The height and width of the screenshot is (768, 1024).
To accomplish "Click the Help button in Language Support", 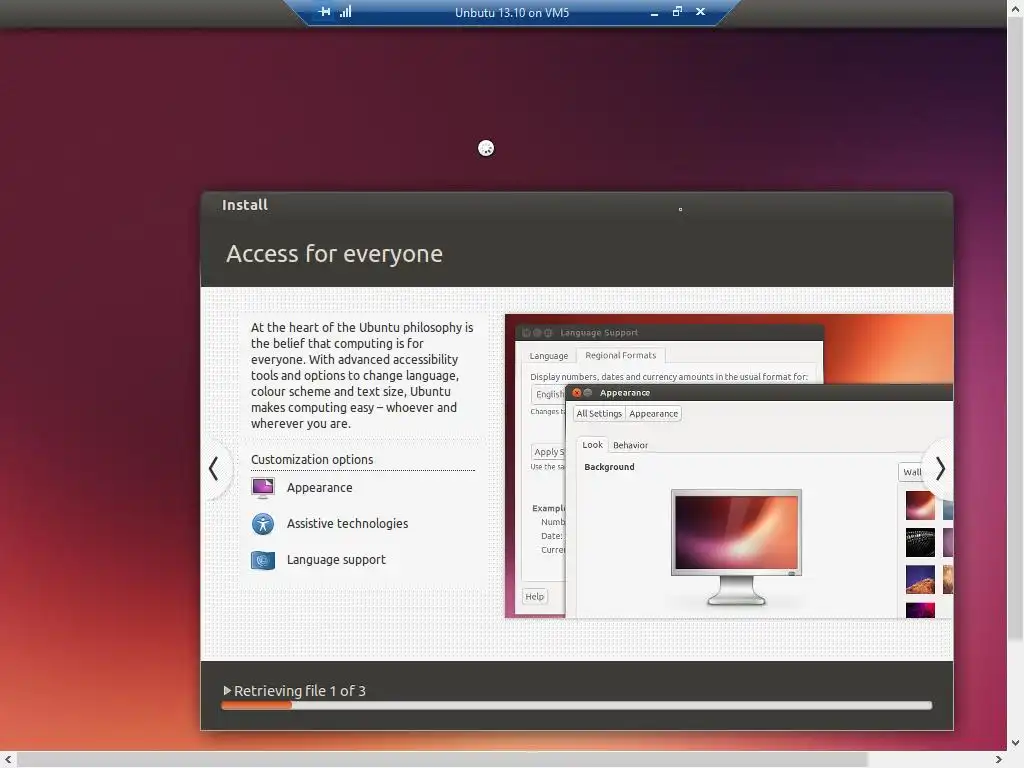I will pyautogui.click(x=534, y=596).
